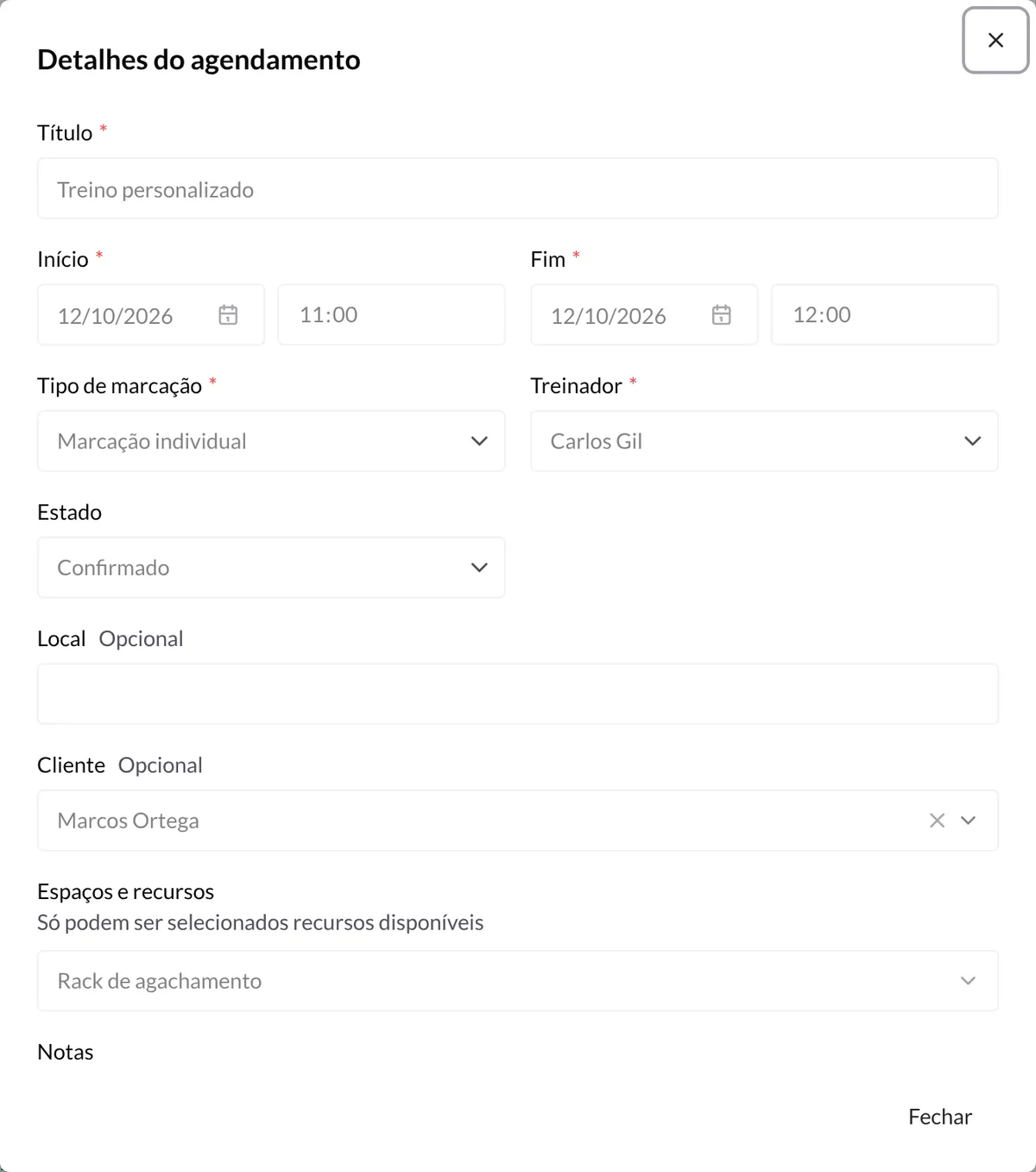Image resolution: width=1036 pixels, height=1172 pixels.
Task: Focus the Título text field
Action: coord(518,188)
